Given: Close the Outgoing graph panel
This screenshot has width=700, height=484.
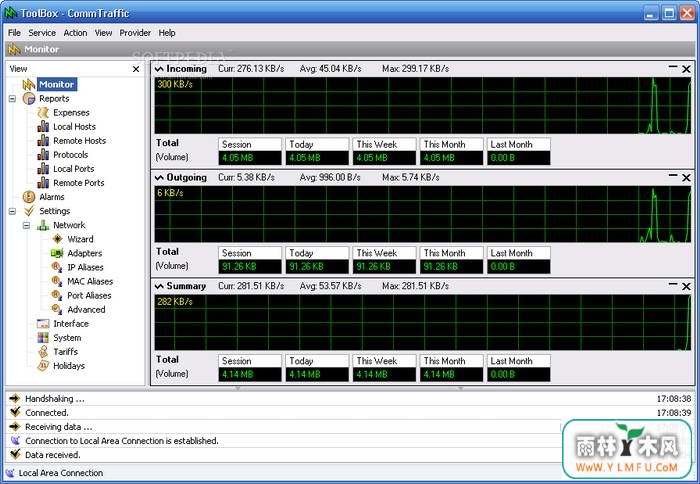Looking at the screenshot, I should [686, 178].
